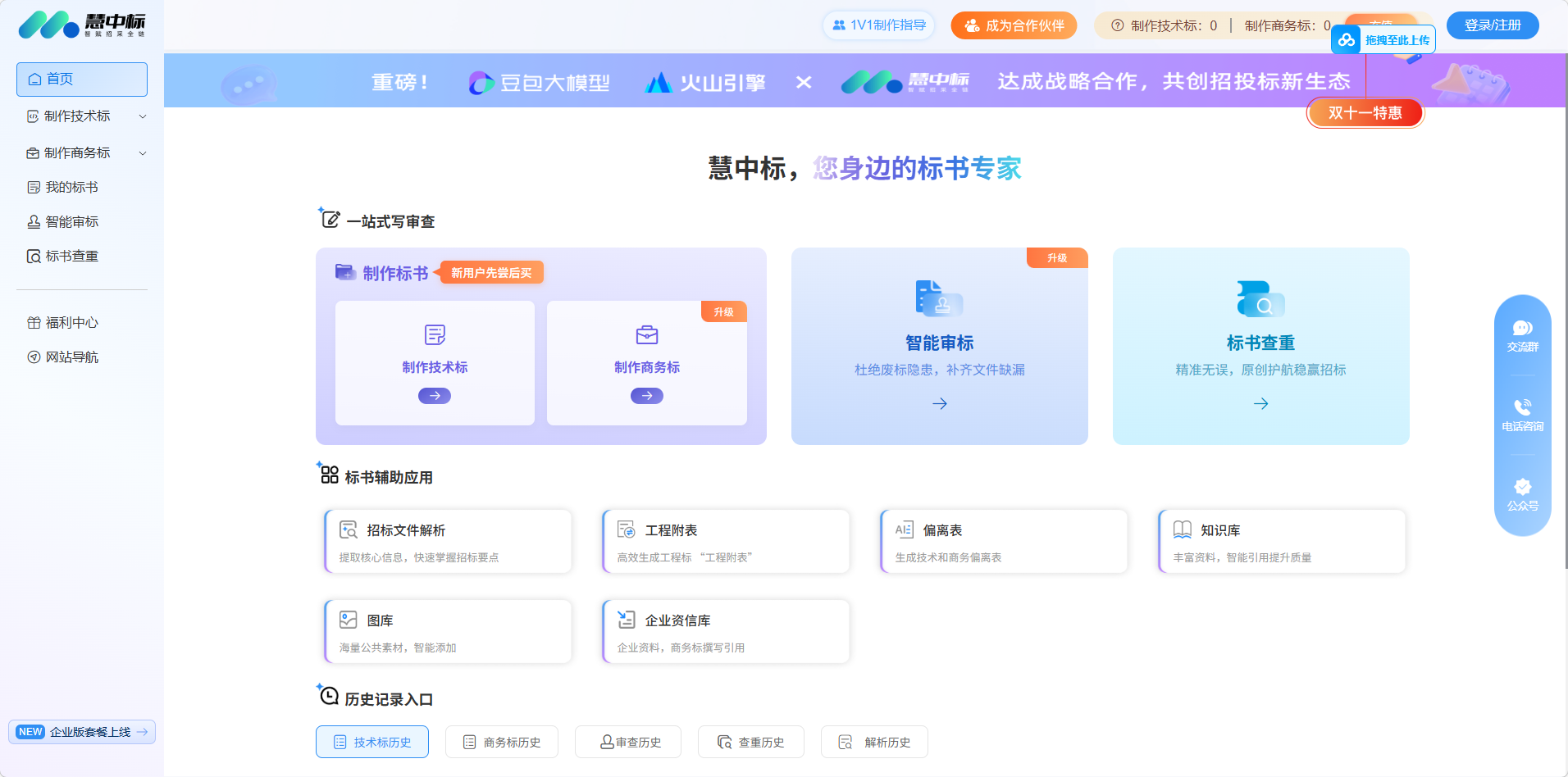The image size is (1568, 777).
Task: Select the 技术标历史 tab
Action: [x=372, y=742]
